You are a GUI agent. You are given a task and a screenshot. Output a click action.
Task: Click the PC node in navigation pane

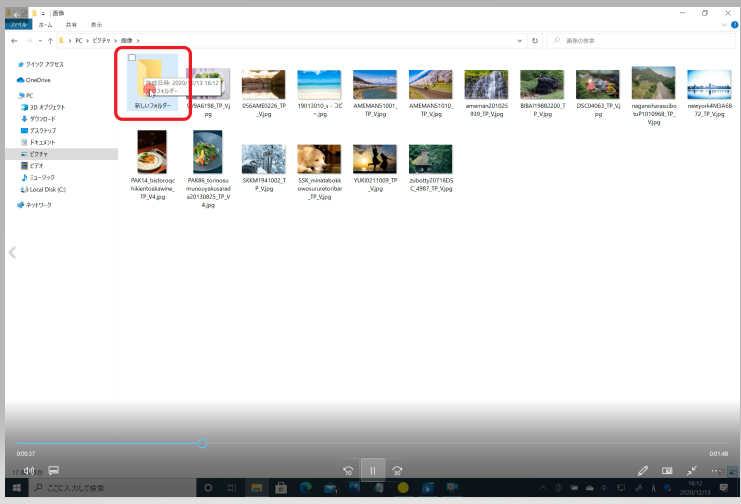tap(30, 95)
